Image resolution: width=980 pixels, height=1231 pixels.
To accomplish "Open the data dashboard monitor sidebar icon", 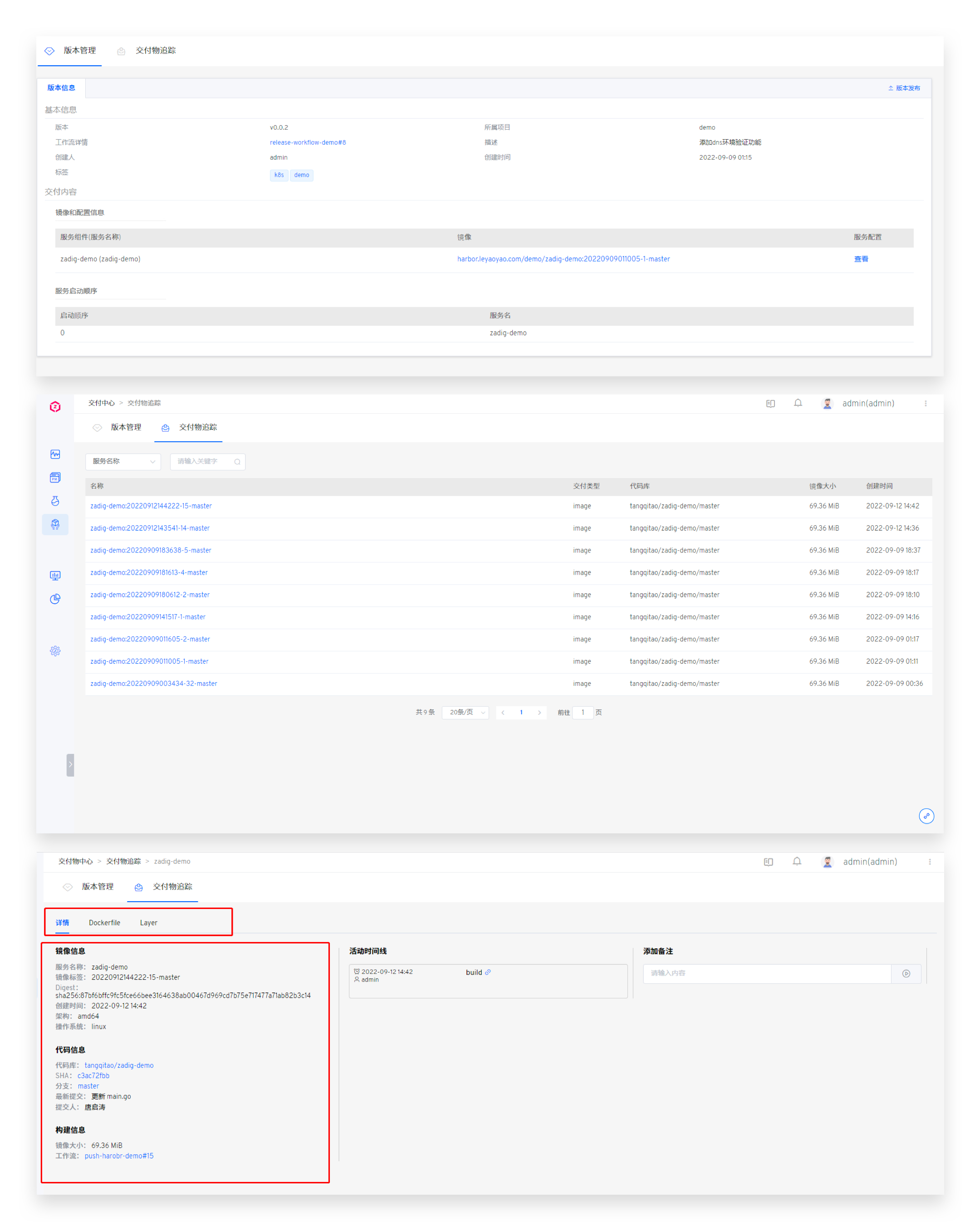I will (x=55, y=576).
